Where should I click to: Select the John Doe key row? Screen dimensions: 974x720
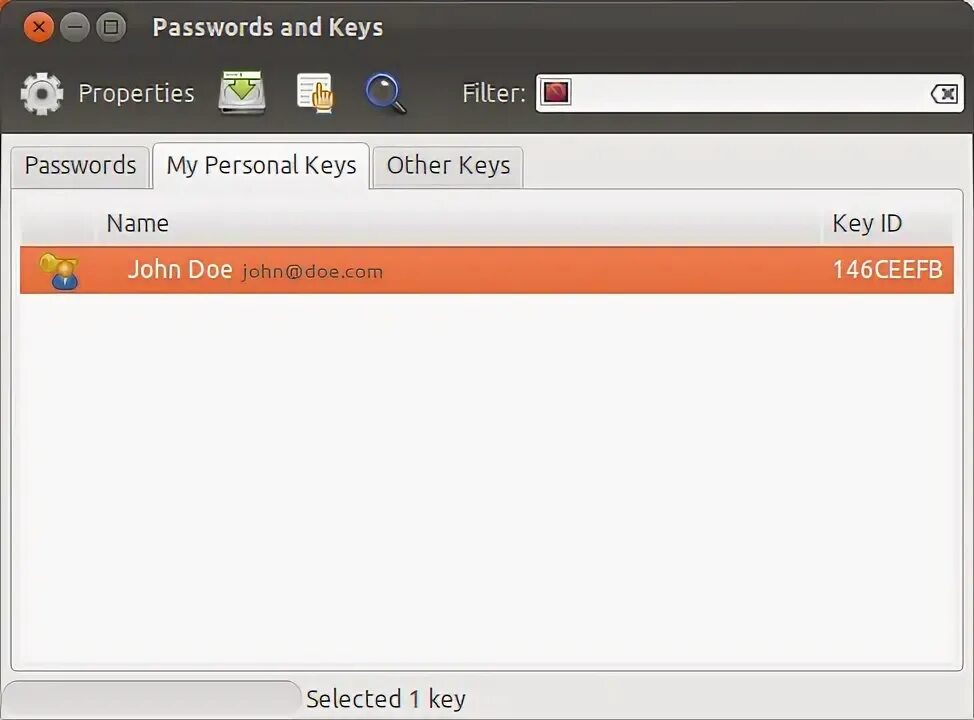click(487, 270)
